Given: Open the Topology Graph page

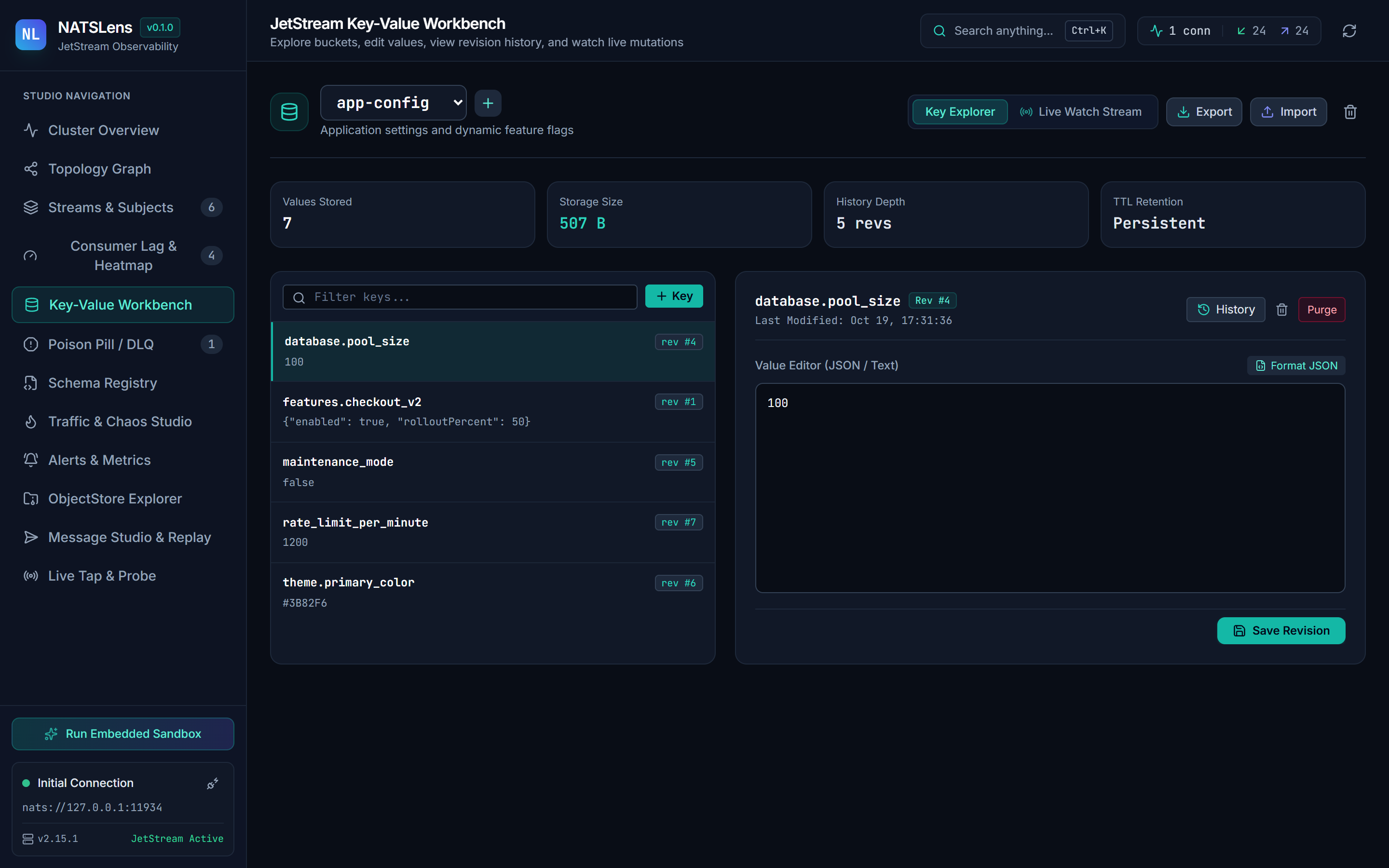Looking at the screenshot, I should pyautogui.click(x=123, y=169).
